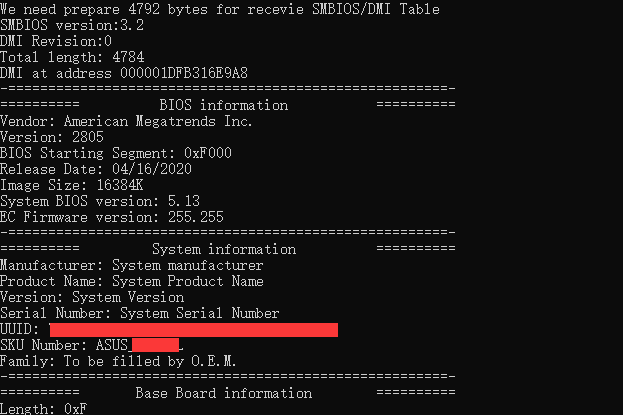Screen dimensions: 623x415
Task: Click the DMI Revision:0 text
Action: 56,41
